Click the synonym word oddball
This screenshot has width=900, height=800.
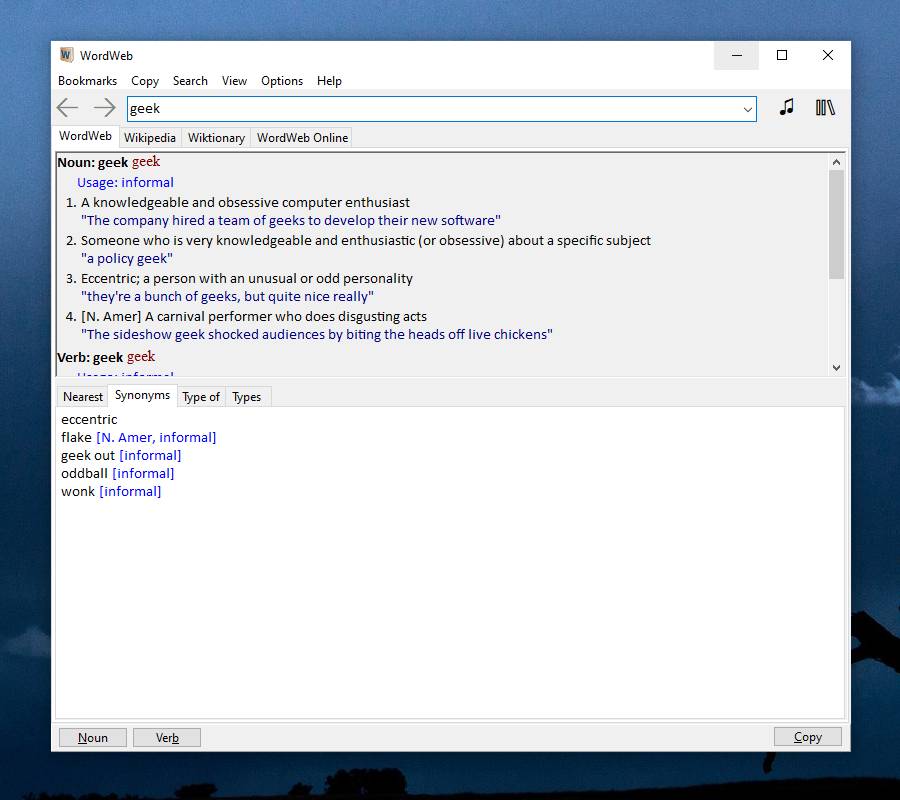pos(84,473)
